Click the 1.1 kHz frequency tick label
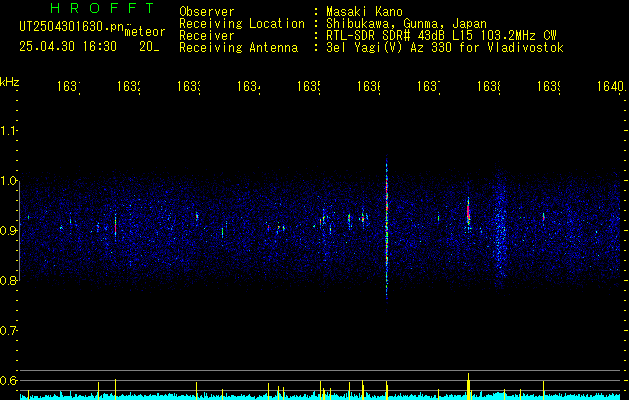This screenshot has width=629, height=400. (x=8, y=131)
